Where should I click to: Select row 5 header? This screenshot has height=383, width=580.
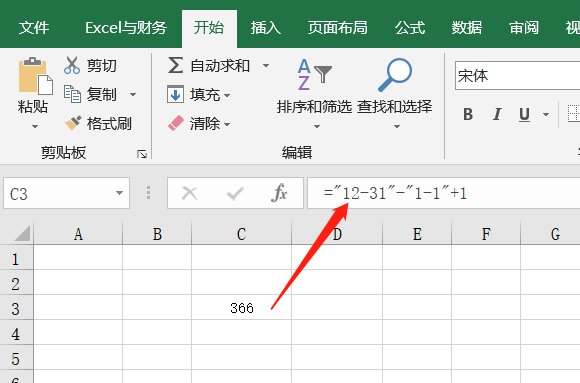coord(16,358)
